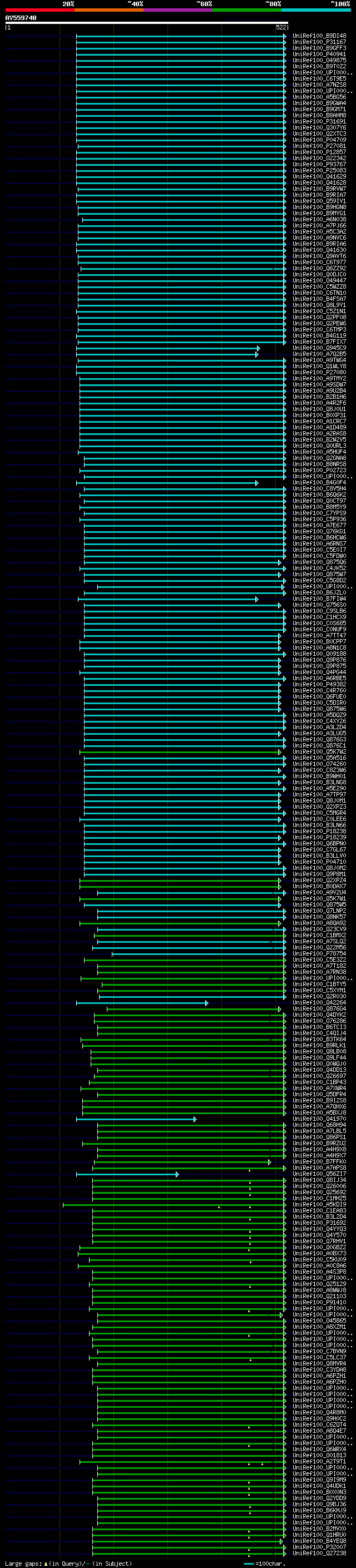Open the UniRef100_B9DI48 hit label
356x1568 pixels.
click(319, 36)
